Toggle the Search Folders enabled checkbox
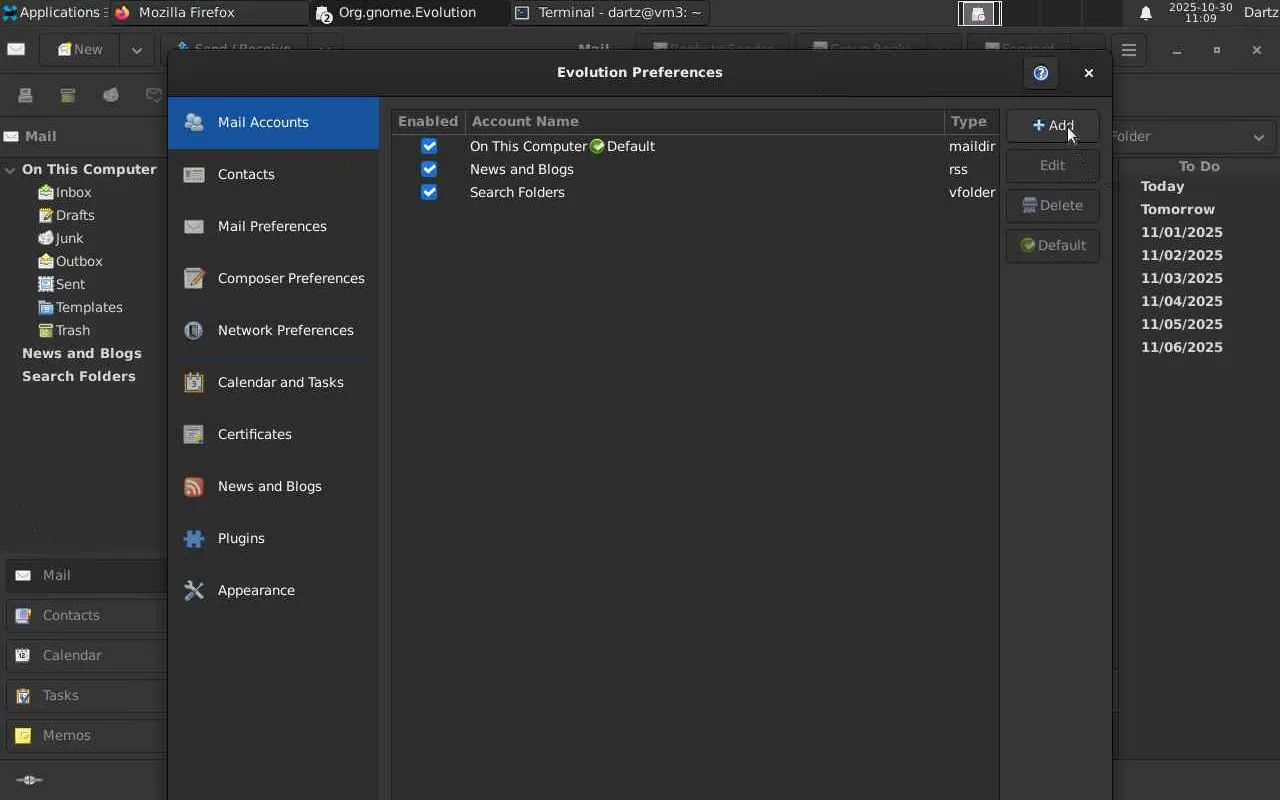Screen dimensions: 1280x800 [x=429, y=192]
